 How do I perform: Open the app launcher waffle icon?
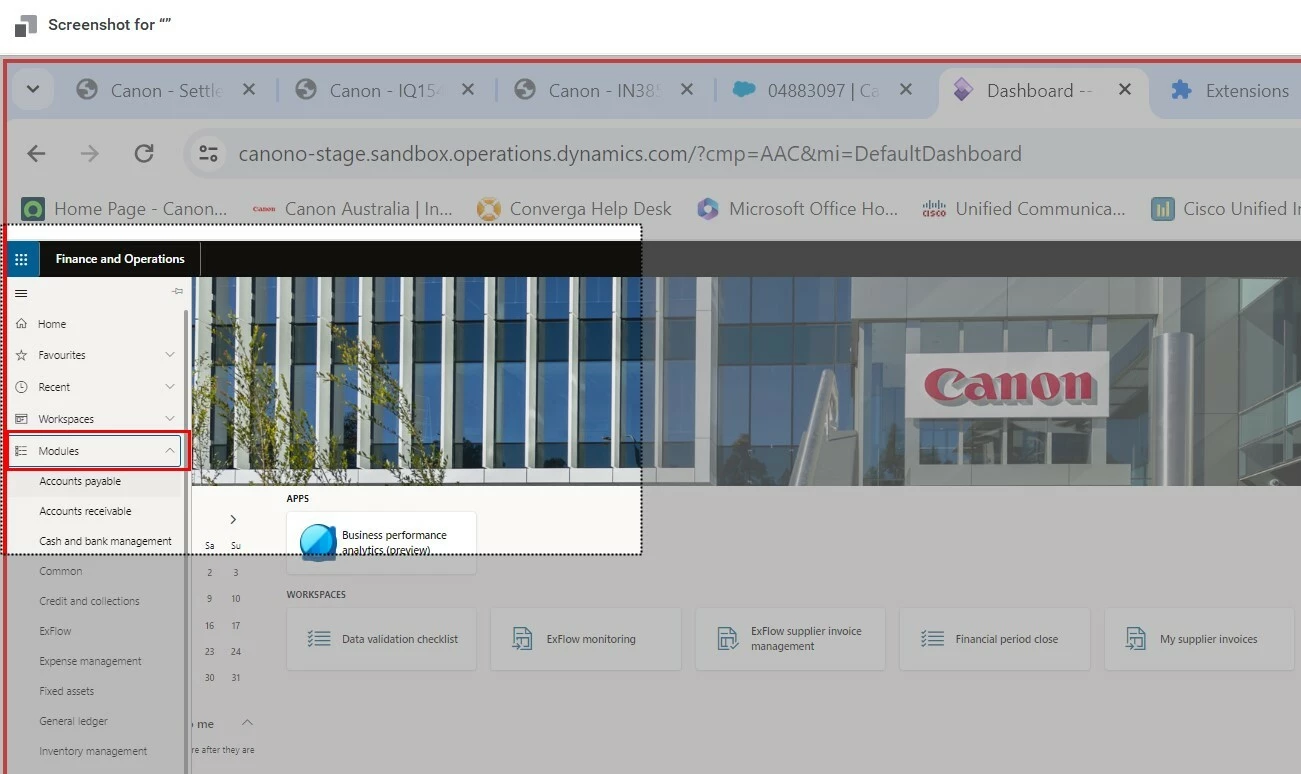tap(21, 259)
